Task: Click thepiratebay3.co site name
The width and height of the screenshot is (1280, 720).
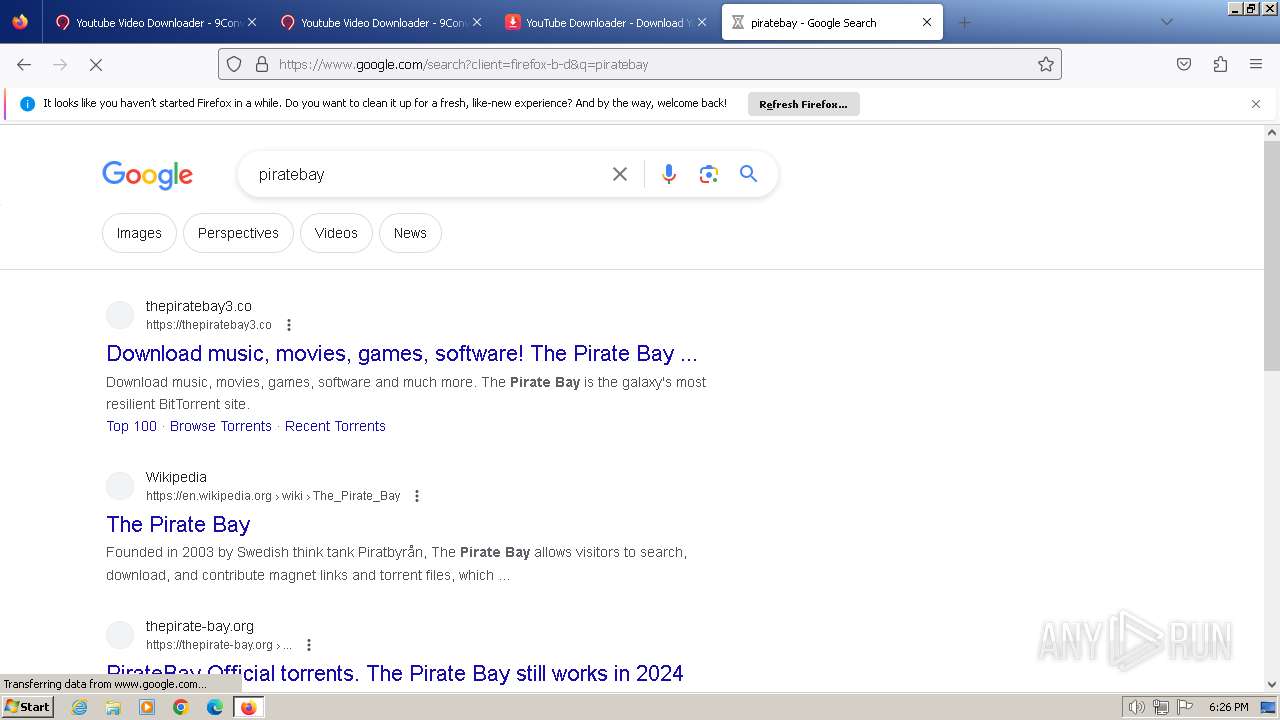Action: pyautogui.click(x=199, y=306)
